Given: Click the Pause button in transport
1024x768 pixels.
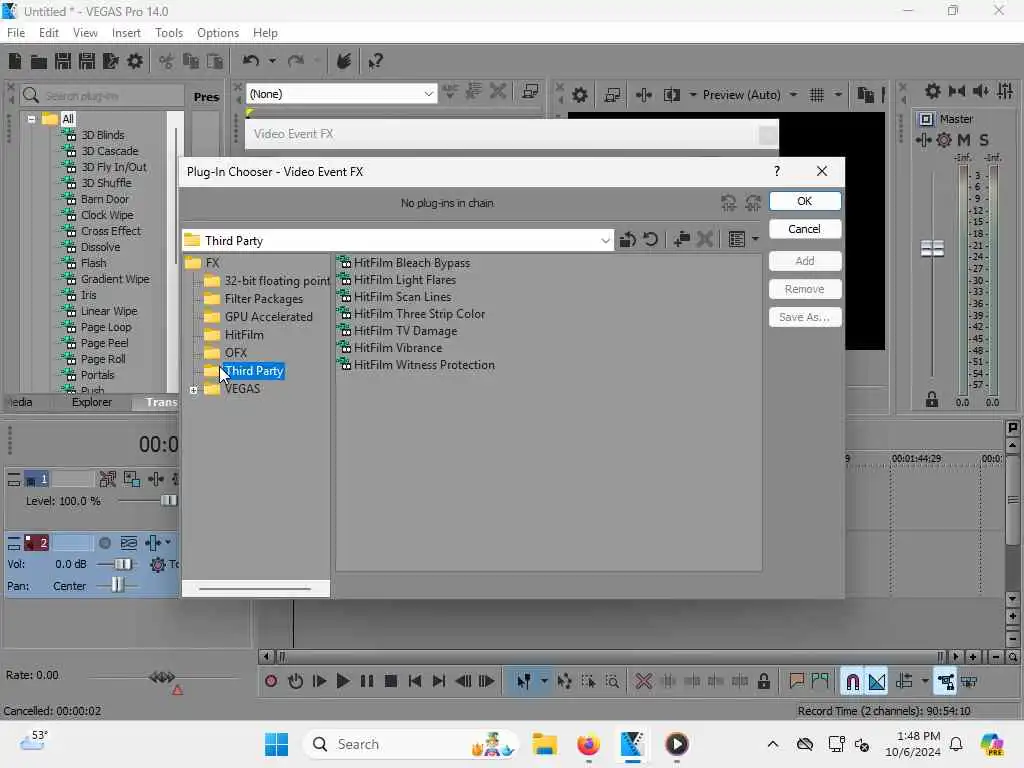Looking at the screenshot, I should tap(367, 681).
